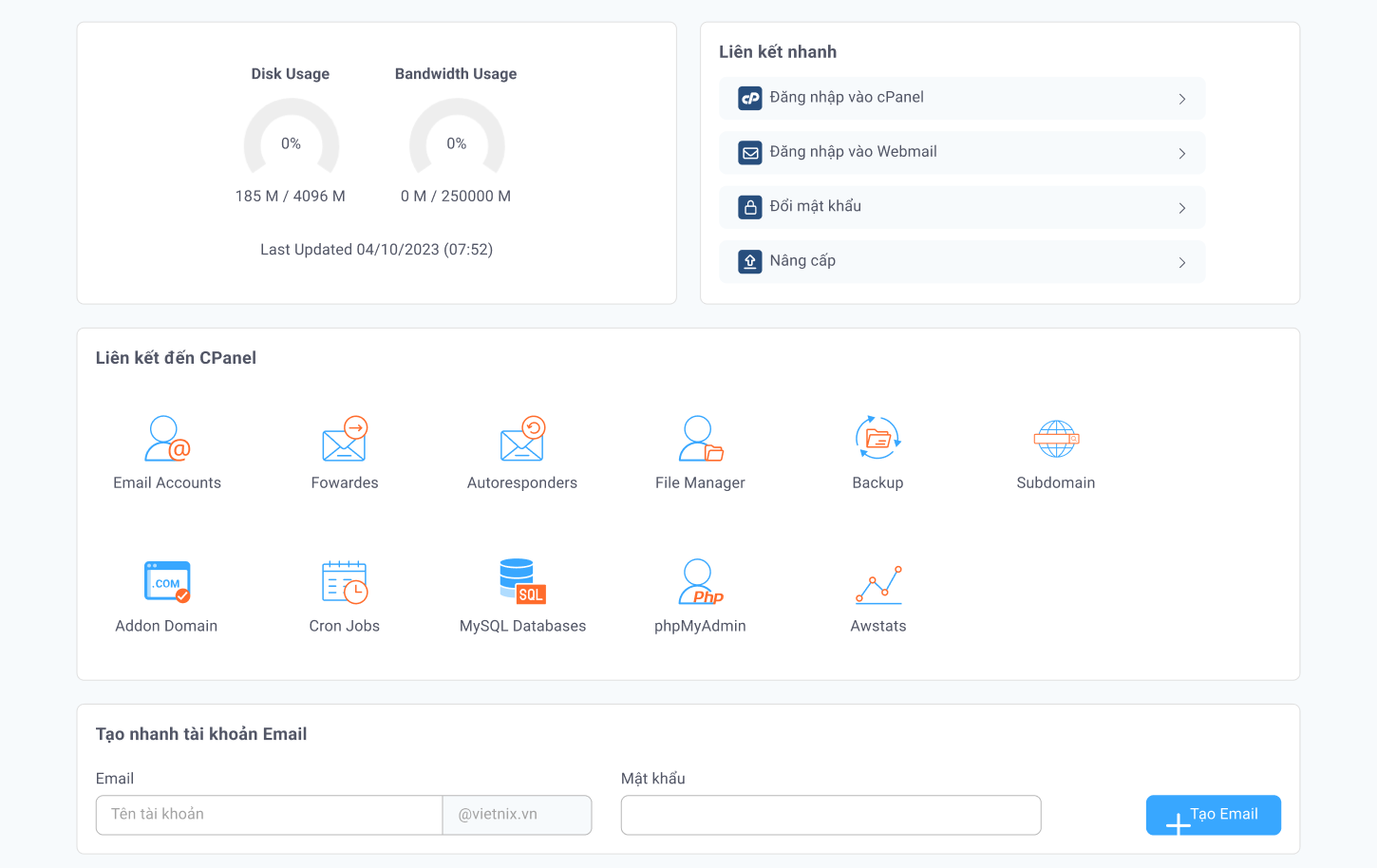The width and height of the screenshot is (1377, 868).
Task: Click the Mật khẩu password field
Action: tap(830, 815)
